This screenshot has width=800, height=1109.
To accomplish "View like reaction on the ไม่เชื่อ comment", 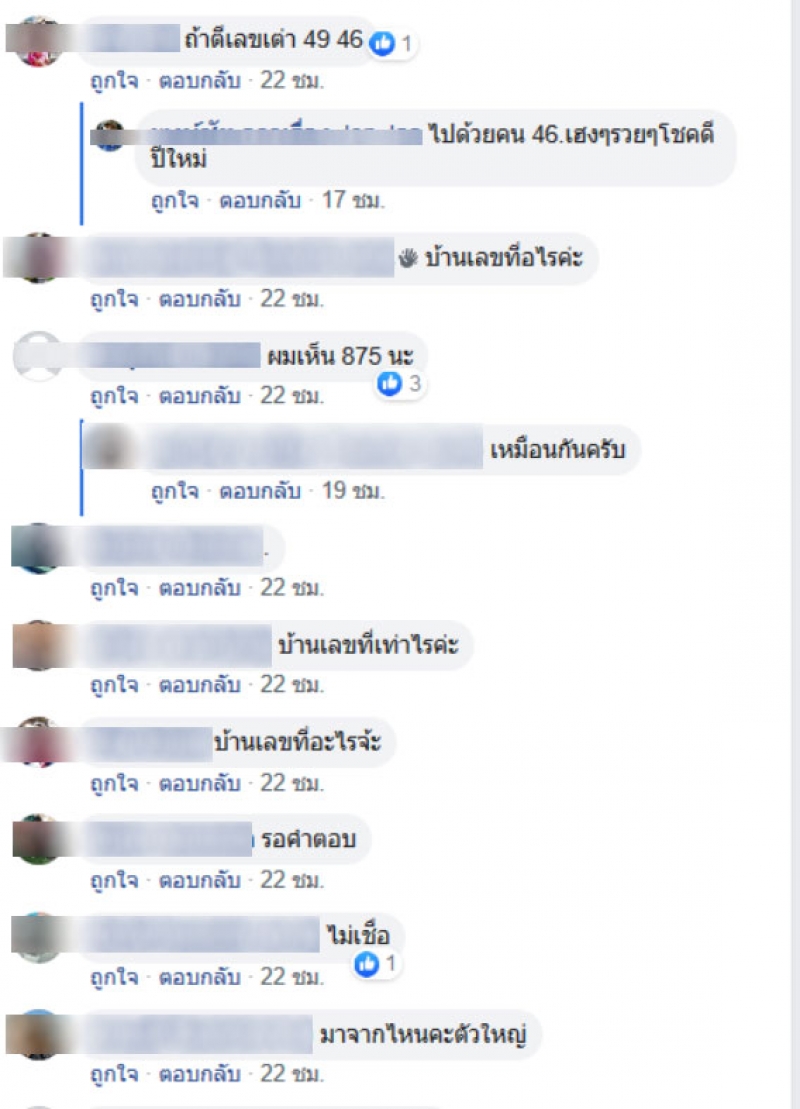I will (x=367, y=964).
